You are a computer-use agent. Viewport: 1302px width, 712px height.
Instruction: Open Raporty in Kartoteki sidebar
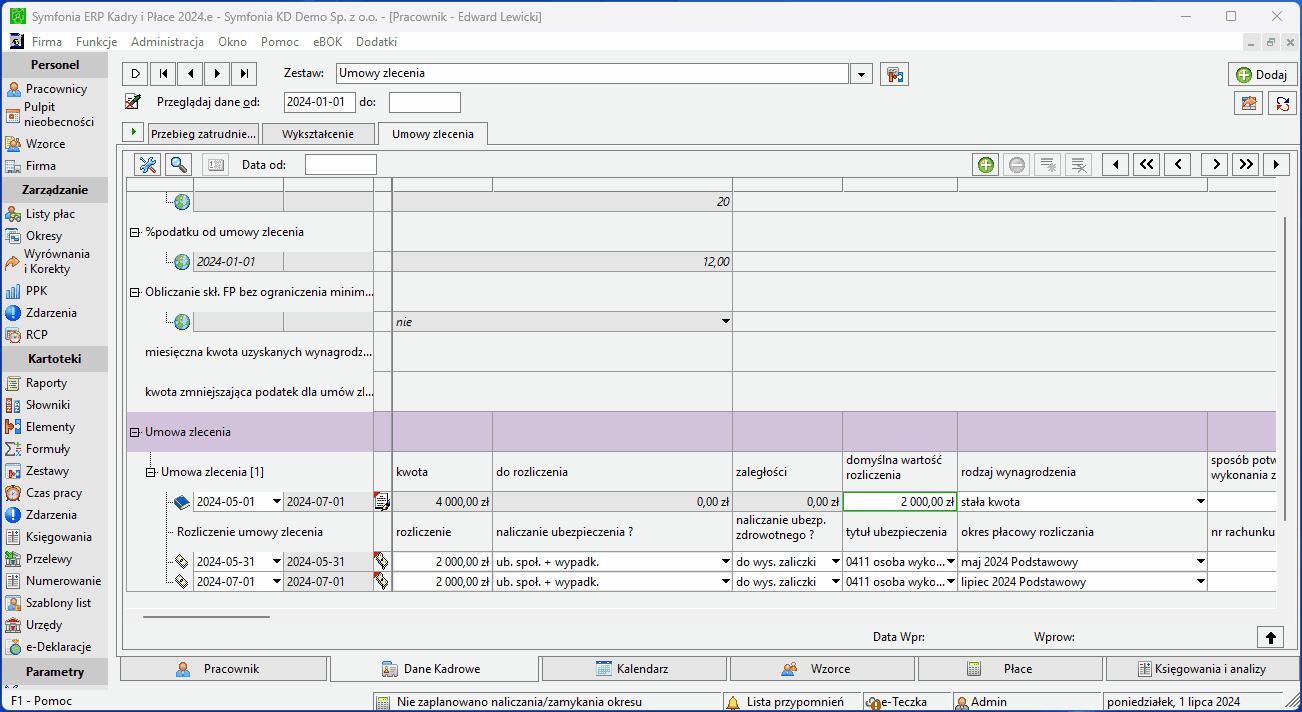(36, 383)
